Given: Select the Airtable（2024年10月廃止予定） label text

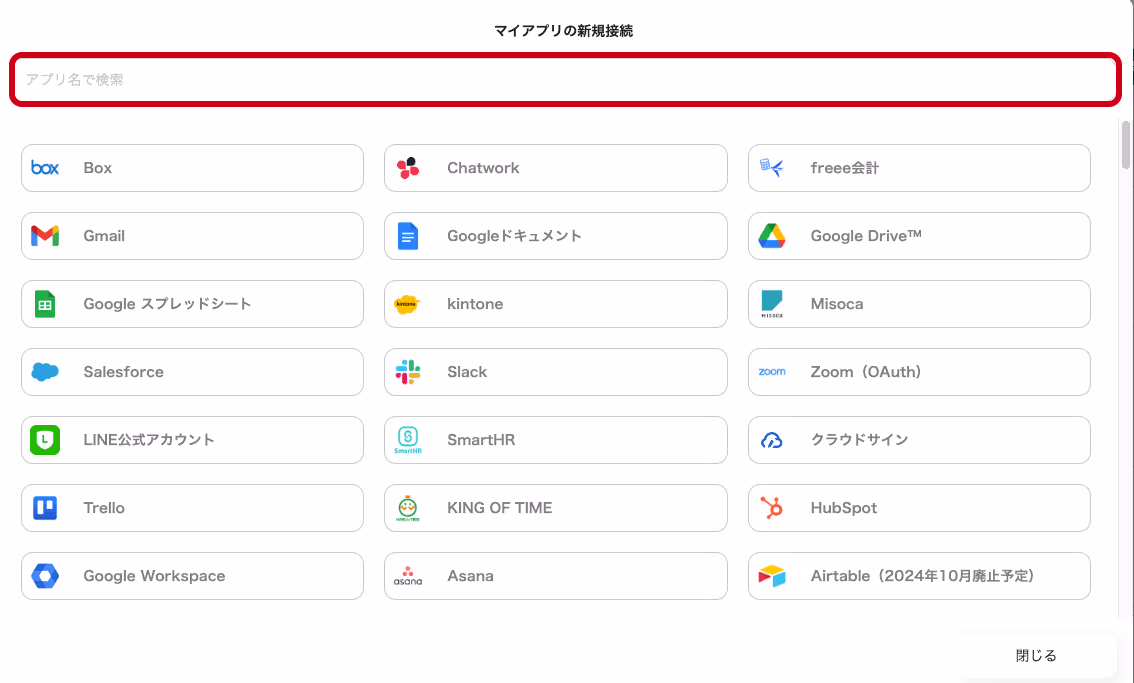Looking at the screenshot, I should [x=923, y=576].
